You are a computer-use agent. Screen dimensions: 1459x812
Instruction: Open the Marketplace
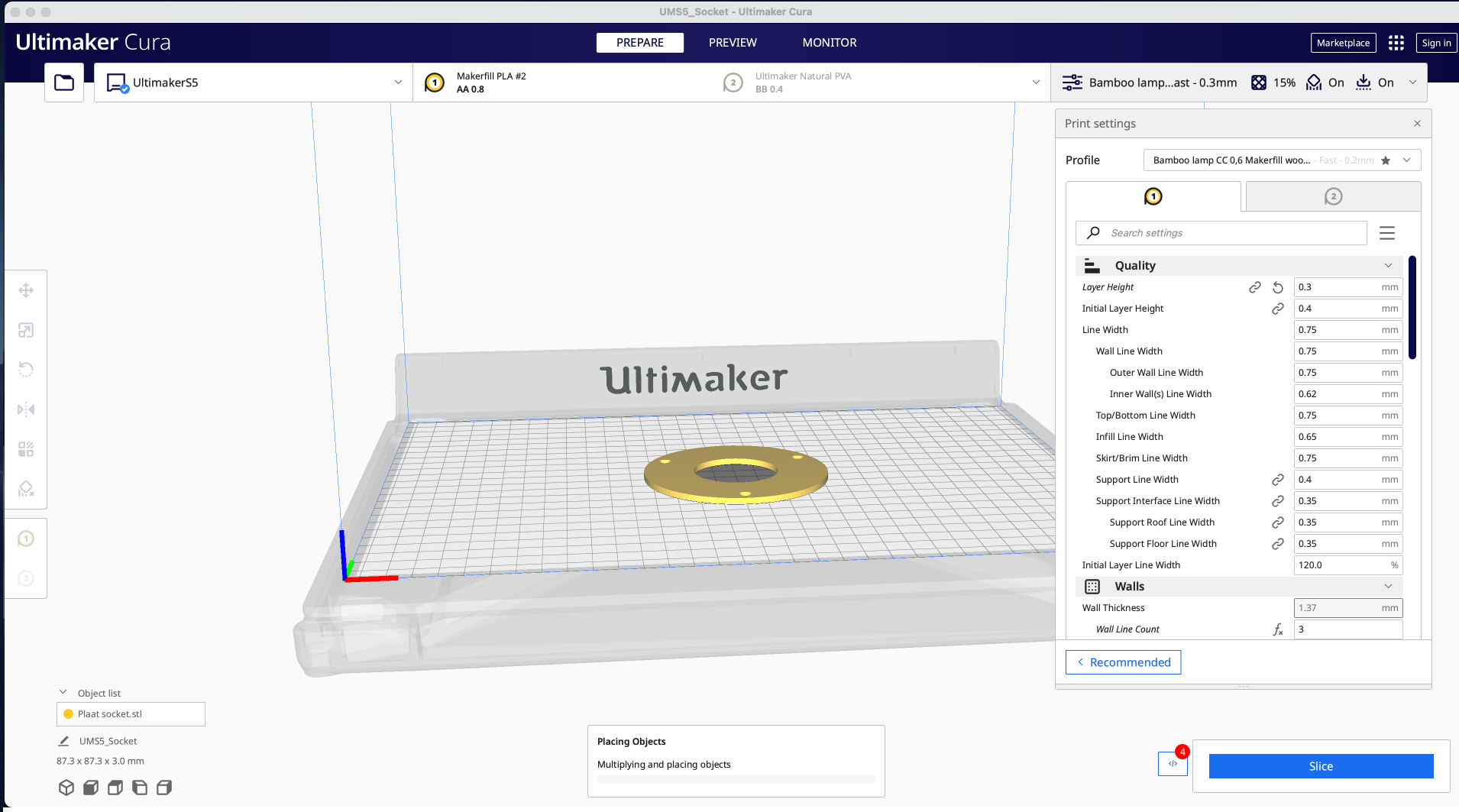tap(1343, 43)
